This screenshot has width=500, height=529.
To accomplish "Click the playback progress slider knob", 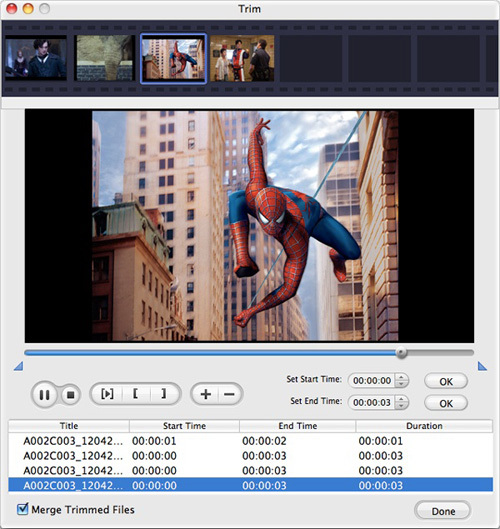I will pos(401,353).
